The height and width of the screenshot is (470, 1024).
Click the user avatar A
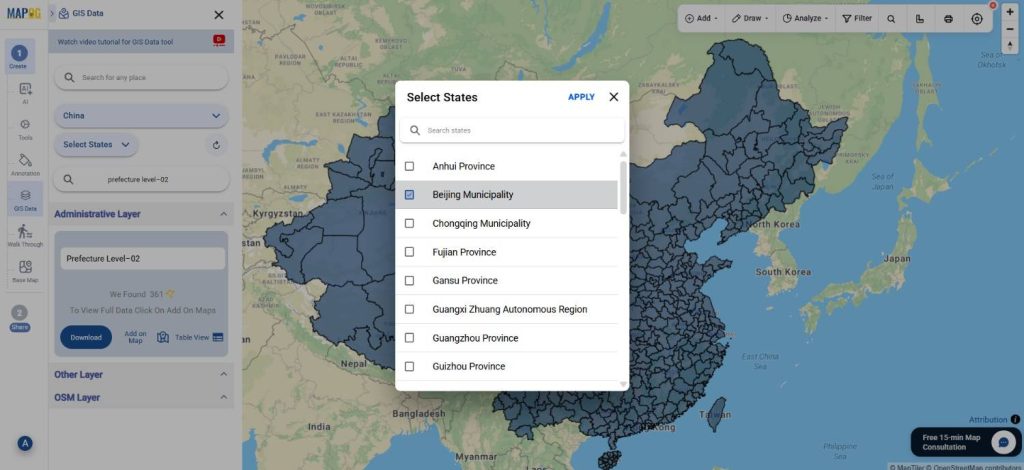(25, 443)
